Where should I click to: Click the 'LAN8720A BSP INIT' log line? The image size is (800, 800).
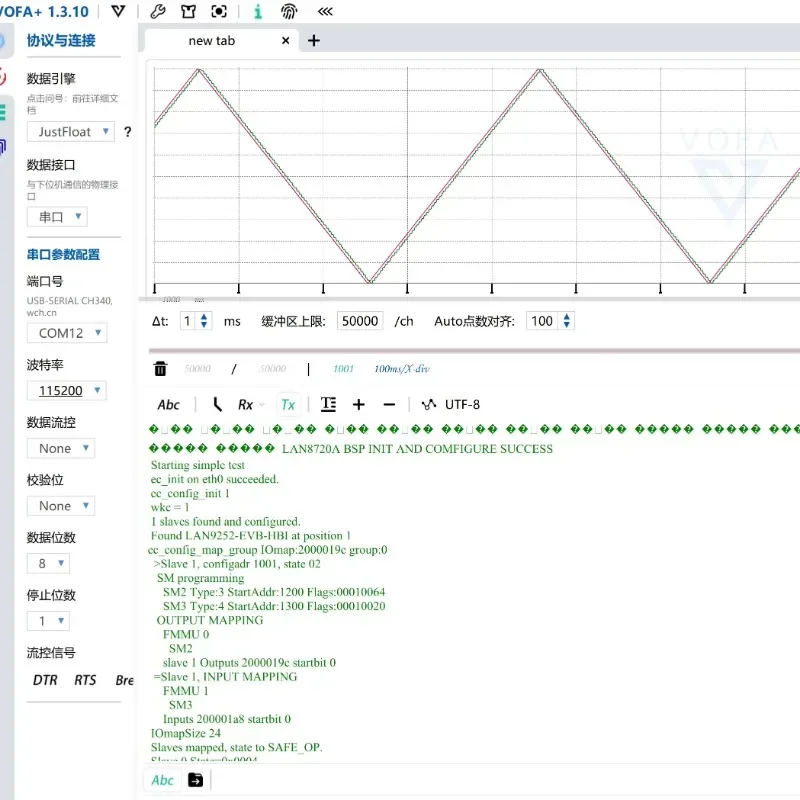coord(417,448)
